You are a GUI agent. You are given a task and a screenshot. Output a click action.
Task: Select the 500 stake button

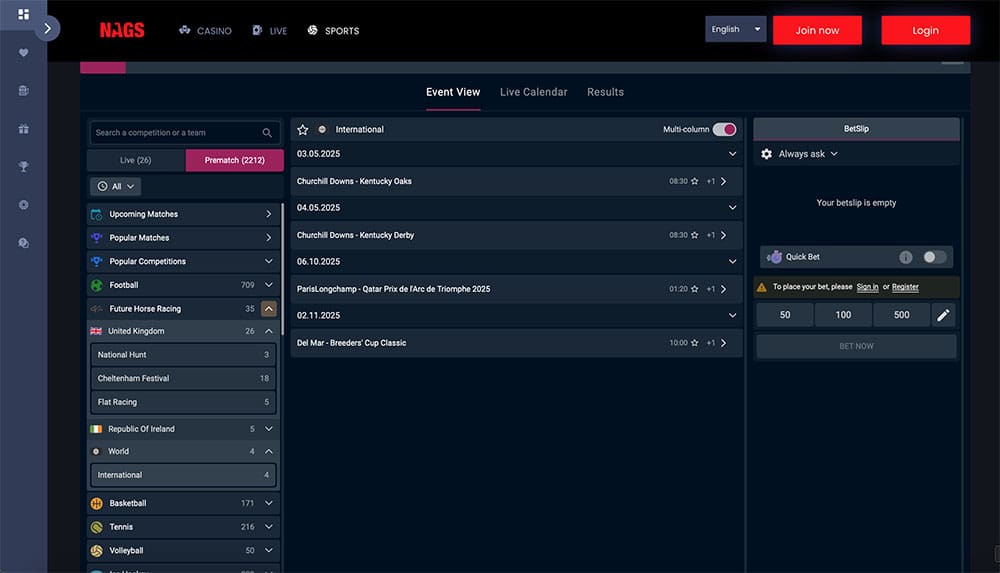pyautogui.click(x=901, y=315)
